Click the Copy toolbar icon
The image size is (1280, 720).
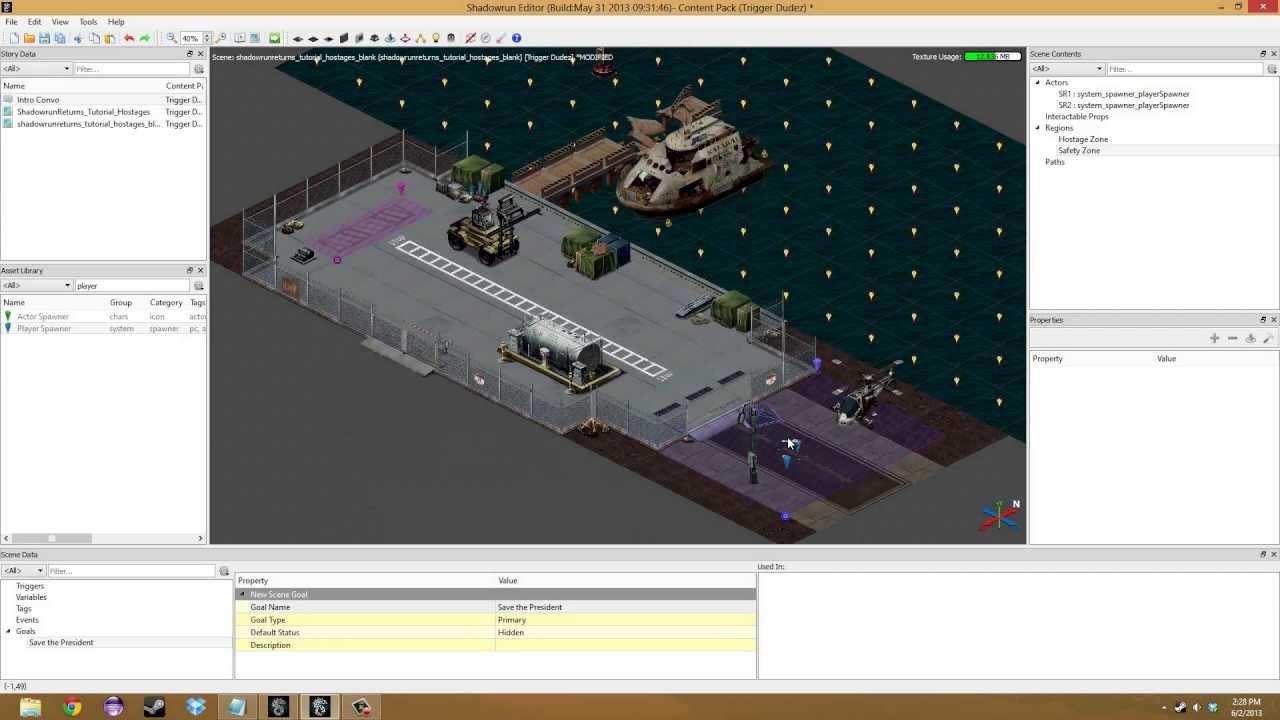click(x=94, y=38)
